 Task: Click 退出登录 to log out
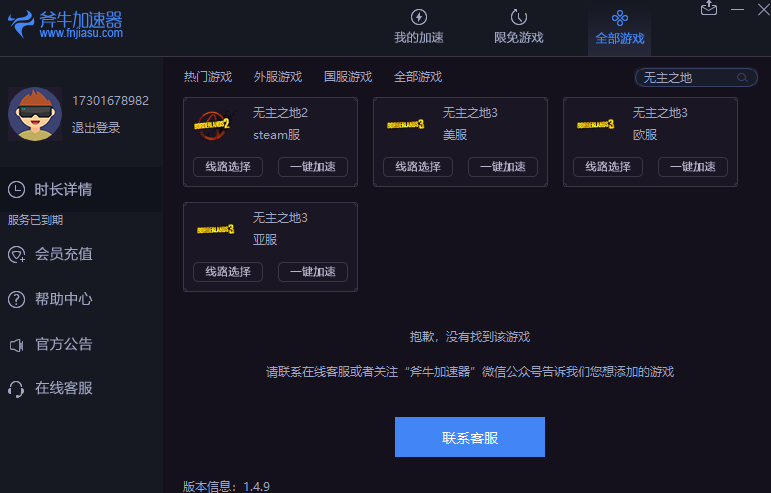[x=96, y=128]
